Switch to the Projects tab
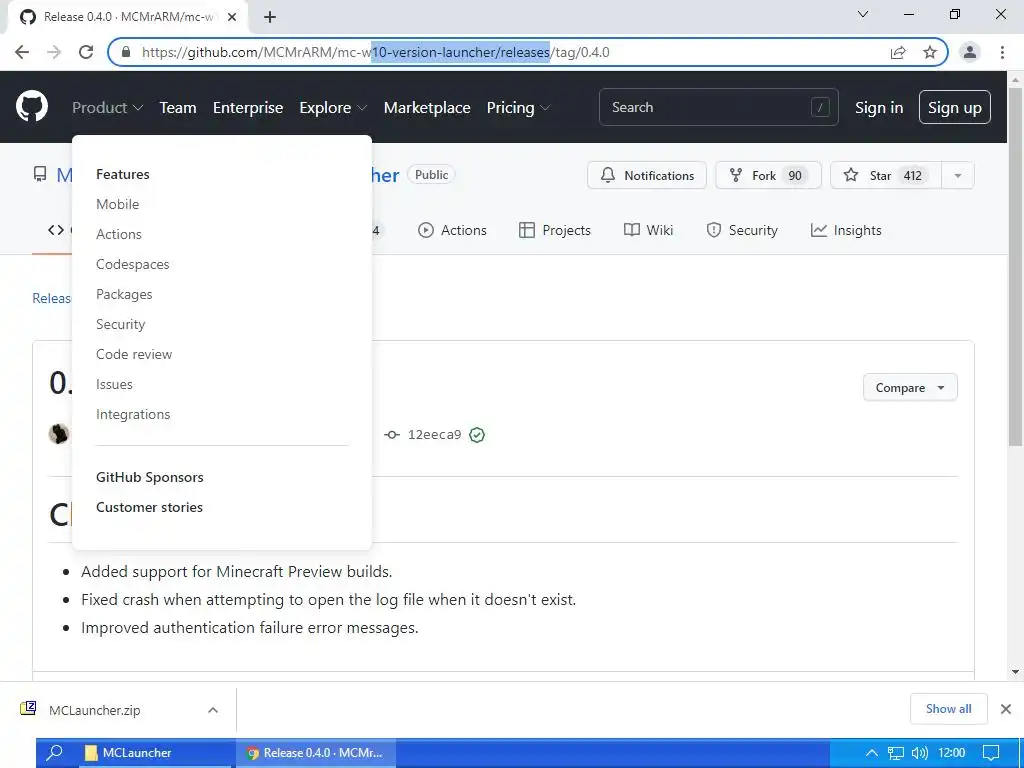Screen dimensions: 1024x768 pyautogui.click(x=554, y=230)
